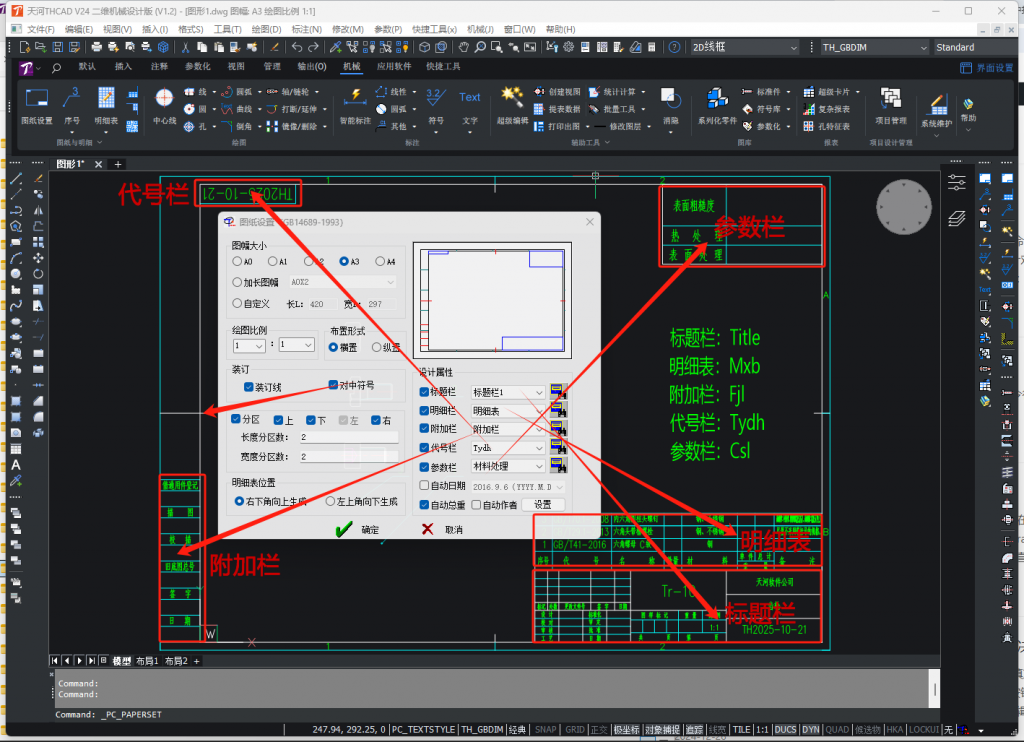
Task: Click the 设置 button in dialog
Action: click(542, 505)
